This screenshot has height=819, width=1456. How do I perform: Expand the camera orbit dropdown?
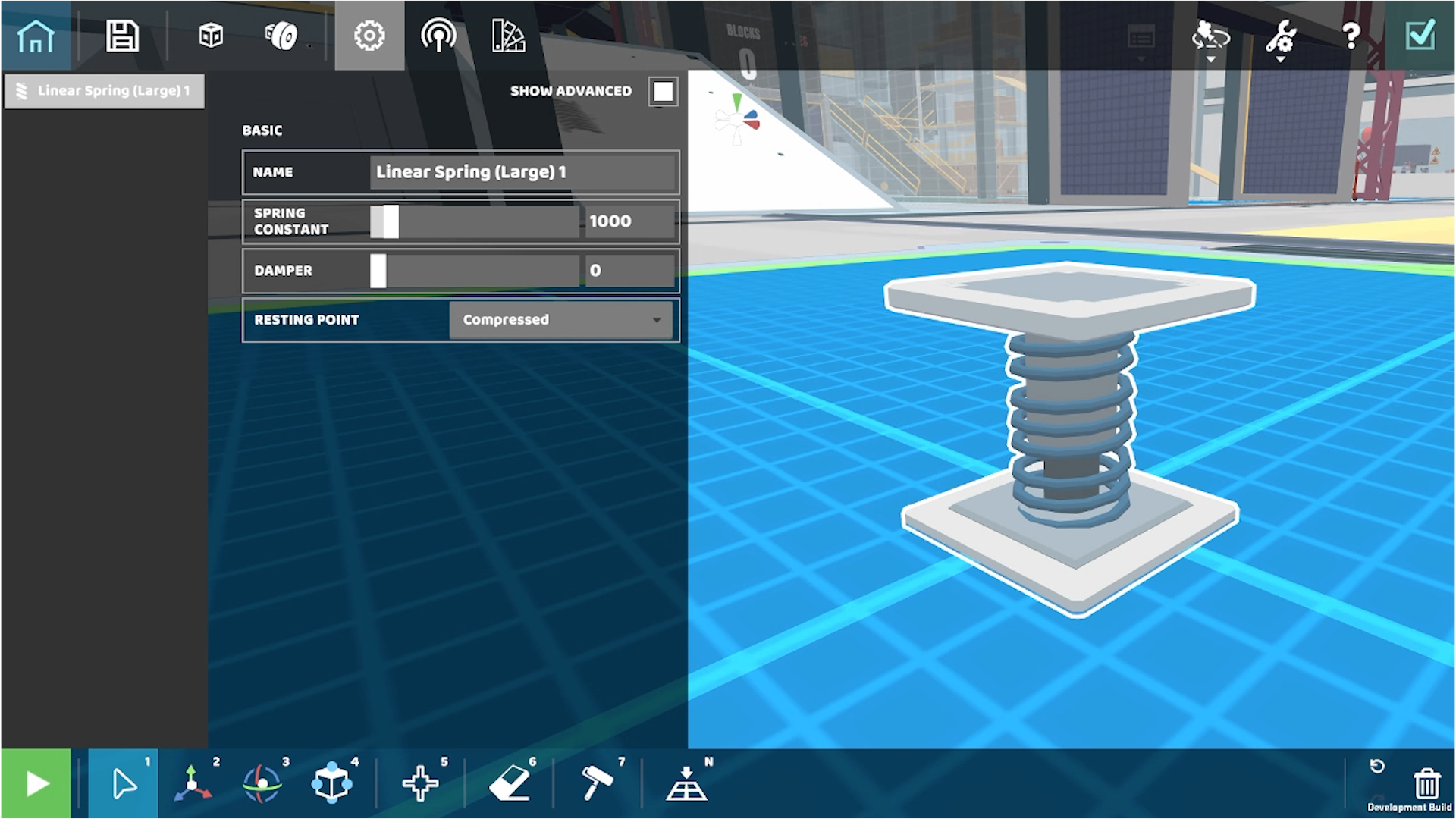coord(1210,38)
